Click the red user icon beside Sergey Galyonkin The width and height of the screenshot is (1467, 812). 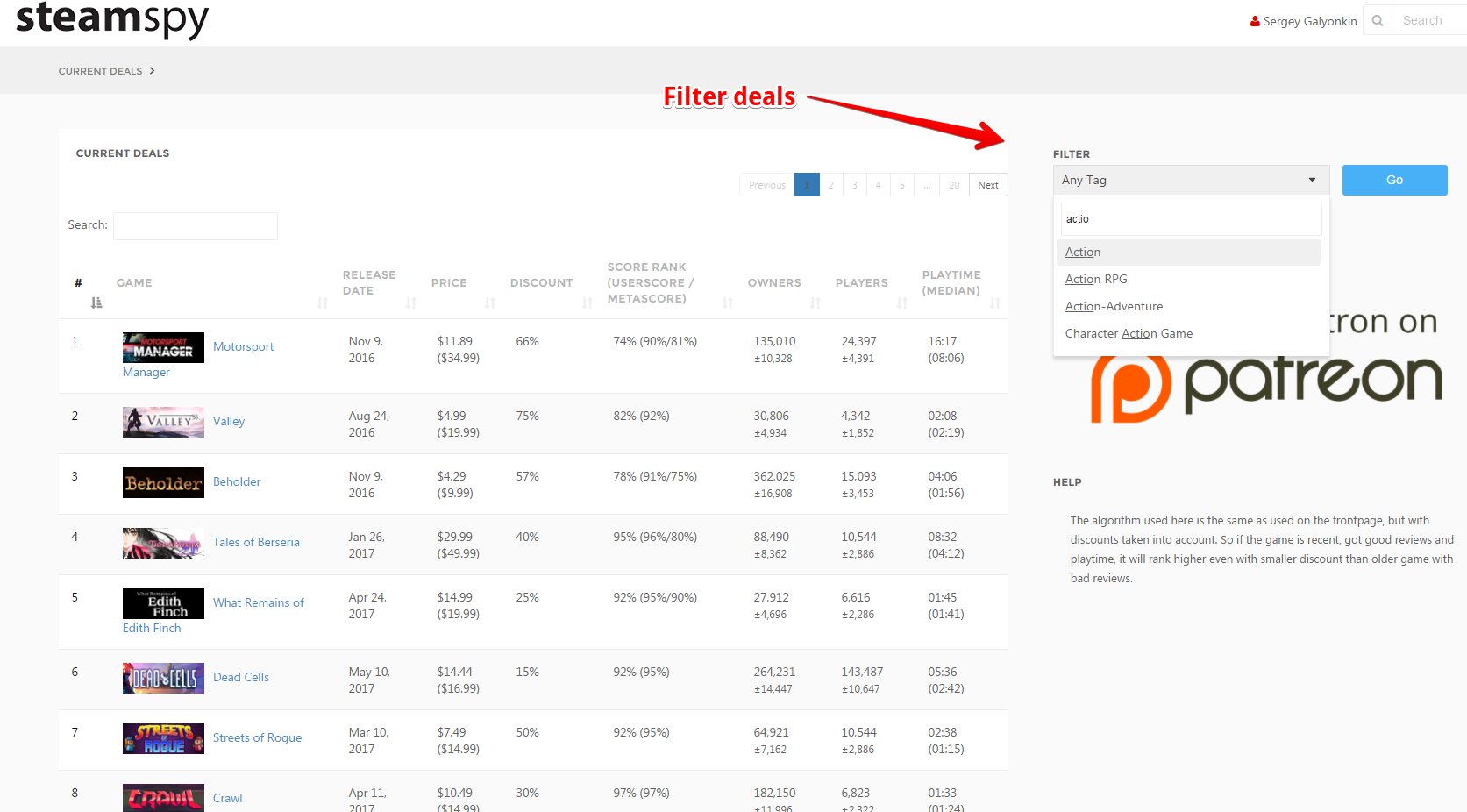point(1255,21)
